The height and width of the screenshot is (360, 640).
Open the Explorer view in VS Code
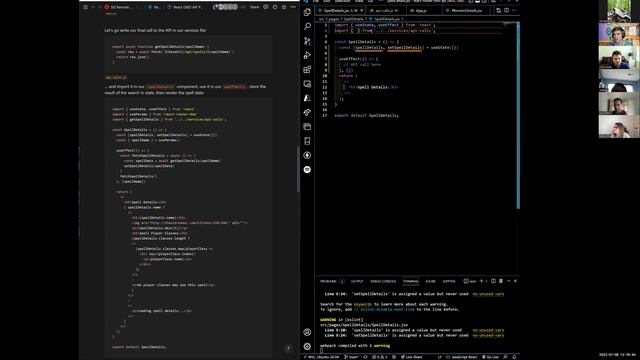pos(307,12)
